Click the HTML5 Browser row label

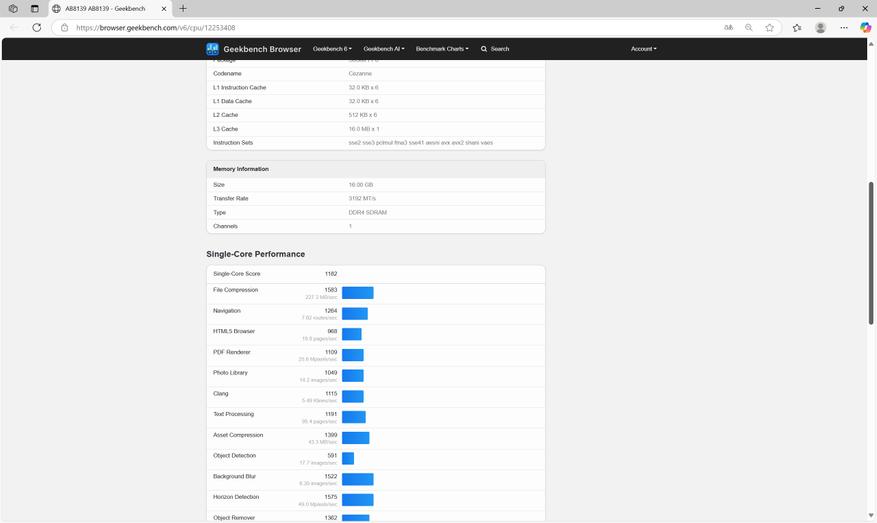pos(234,331)
